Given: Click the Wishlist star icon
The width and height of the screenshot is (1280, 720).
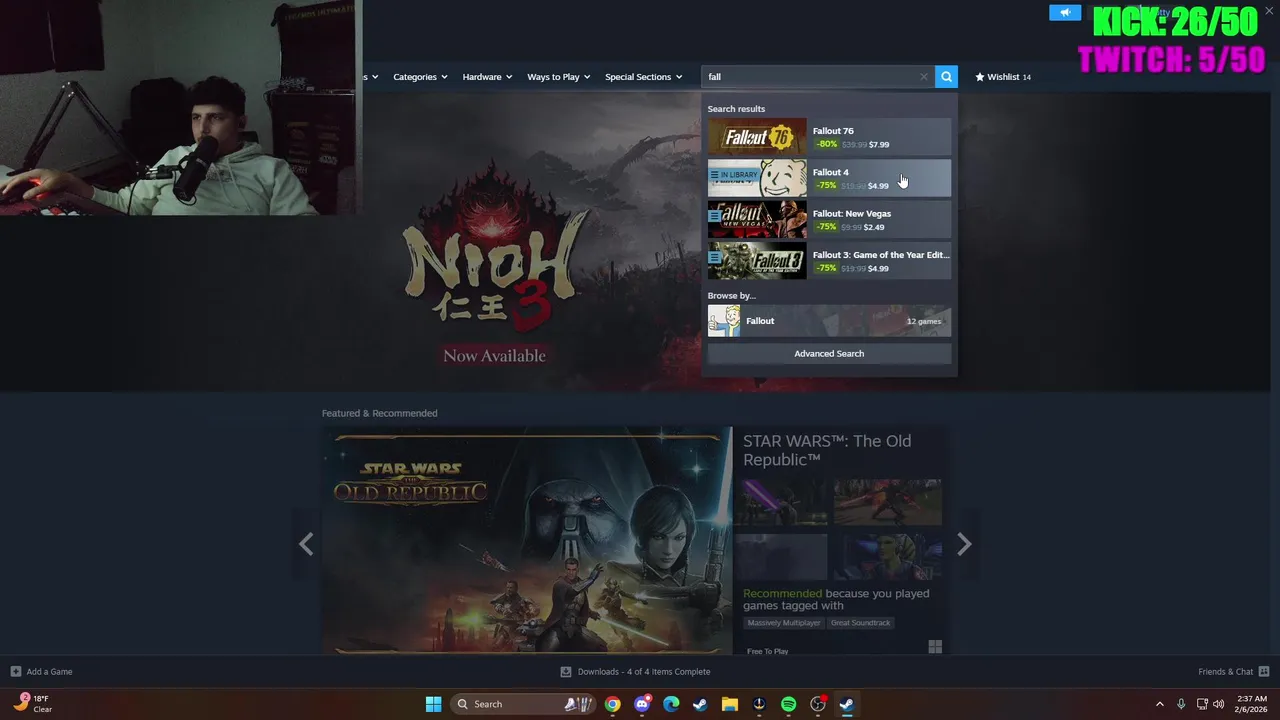Looking at the screenshot, I should point(980,77).
